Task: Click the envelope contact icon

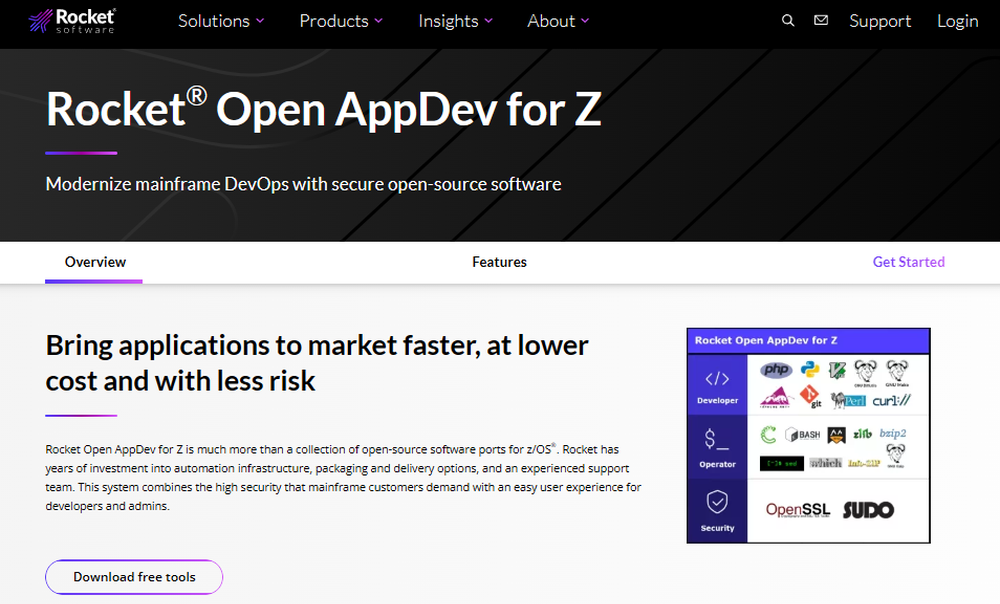Action: click(821, 20)
